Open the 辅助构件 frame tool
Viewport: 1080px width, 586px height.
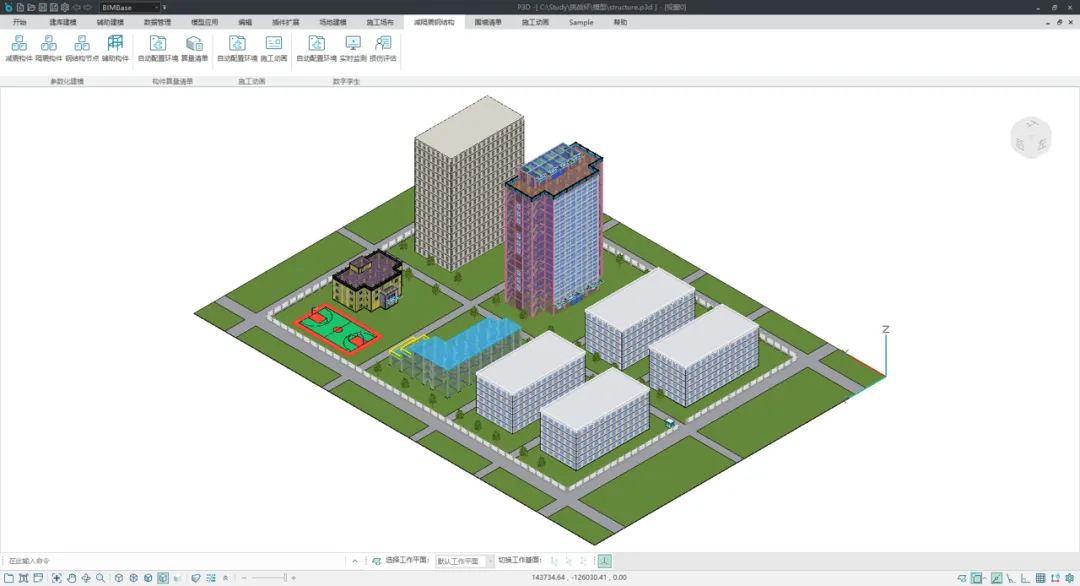pos(115,44)
